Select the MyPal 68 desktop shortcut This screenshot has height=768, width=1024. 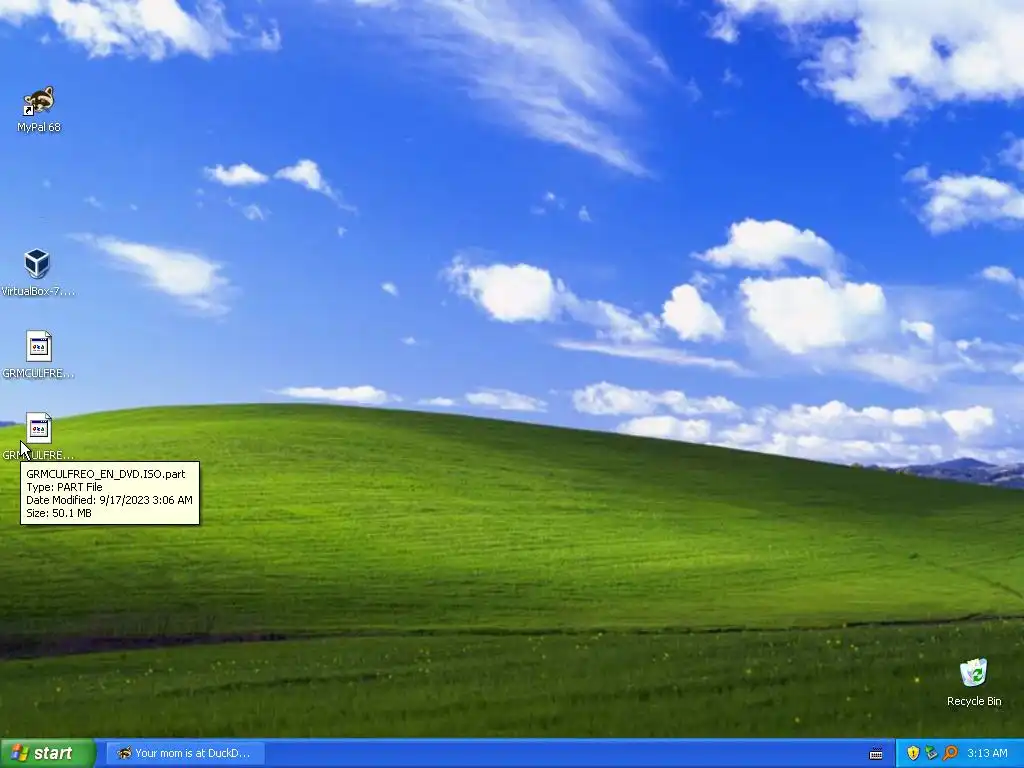tap(39, 109)
